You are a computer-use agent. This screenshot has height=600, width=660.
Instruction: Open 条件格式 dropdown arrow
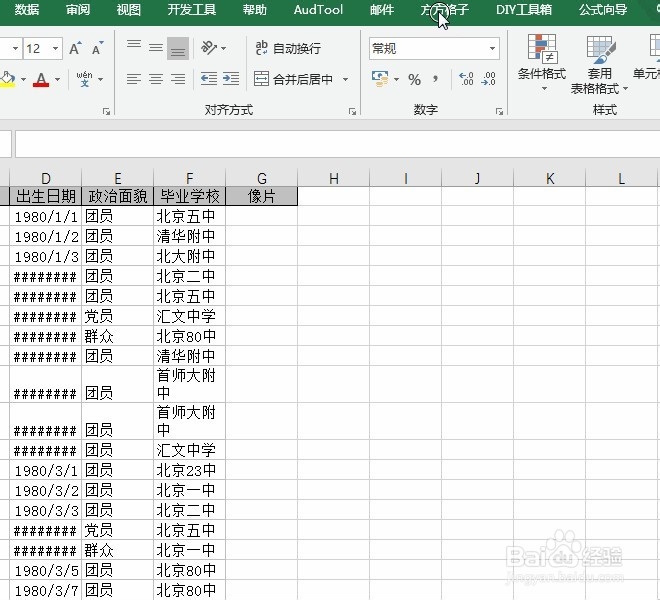pyautogui.click(x=544, y=88)
